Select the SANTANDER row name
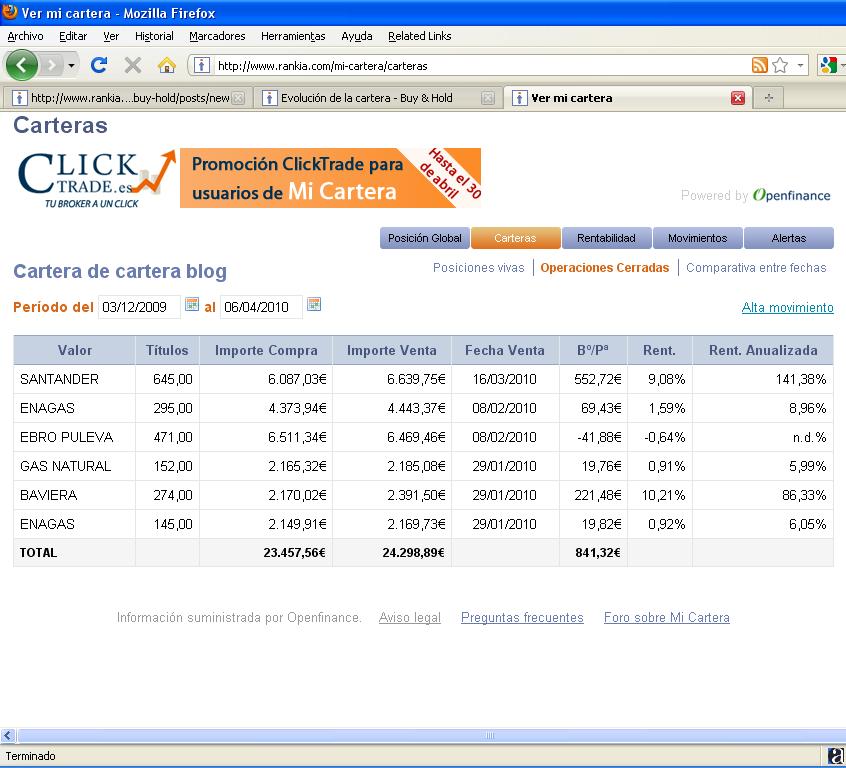 [x=59, y=379]
